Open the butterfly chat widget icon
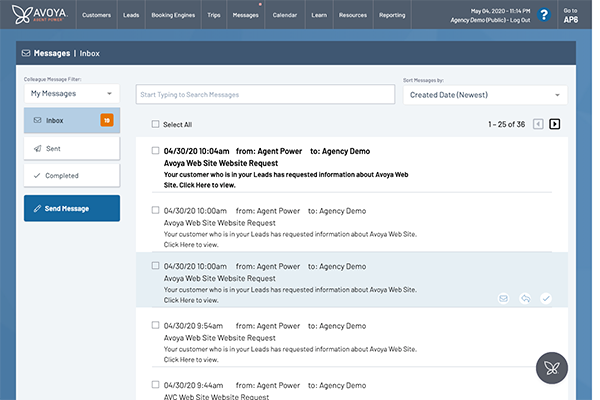 coord(553,369)
